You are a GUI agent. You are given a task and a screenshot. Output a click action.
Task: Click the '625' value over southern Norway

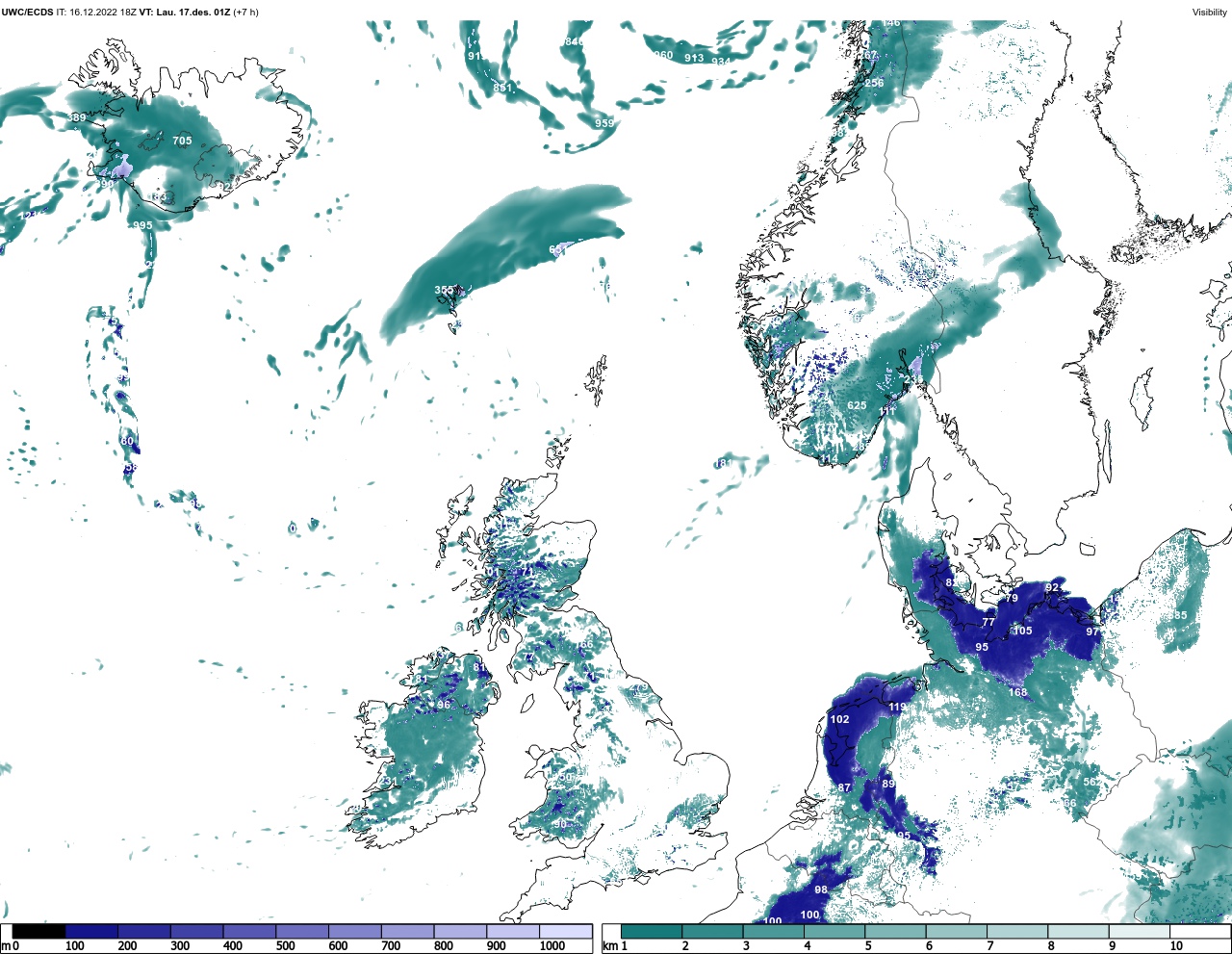pyautogui.click(x=857, y=406)
